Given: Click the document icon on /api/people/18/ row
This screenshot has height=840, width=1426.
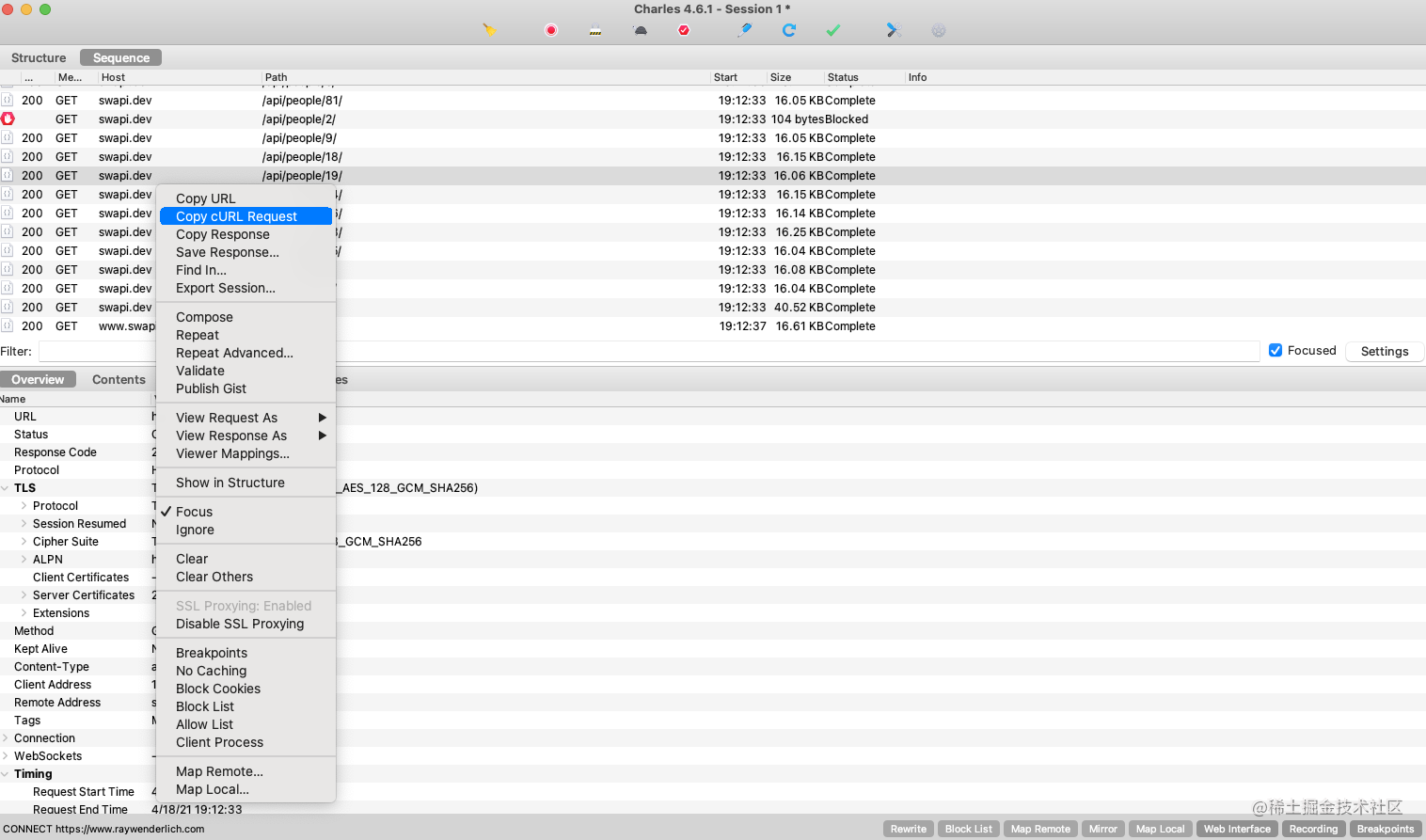Looking at the screenshot, I should 8,156.
